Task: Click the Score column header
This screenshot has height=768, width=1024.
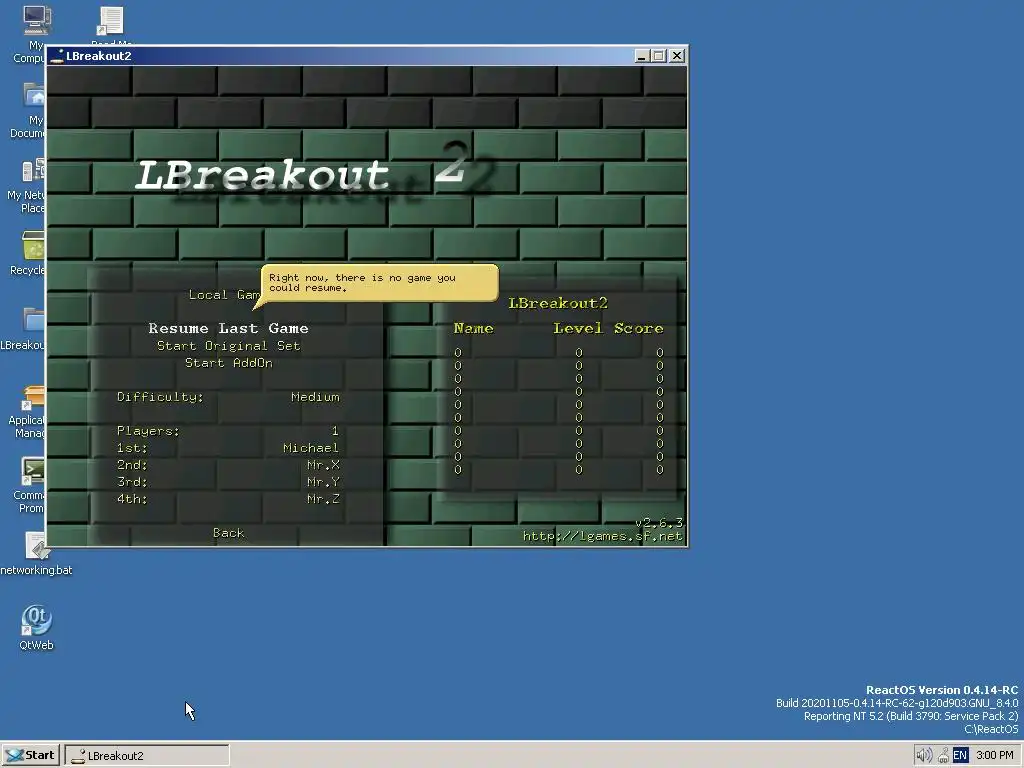Action: coord(638,328)
